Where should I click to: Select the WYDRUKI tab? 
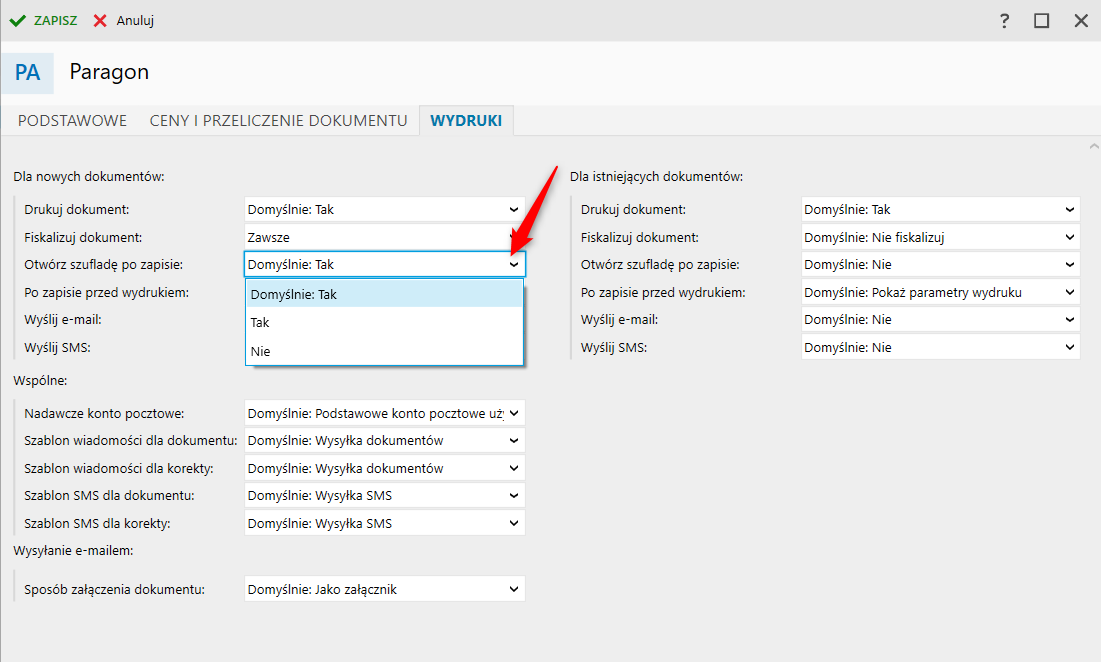pos(466,121)
